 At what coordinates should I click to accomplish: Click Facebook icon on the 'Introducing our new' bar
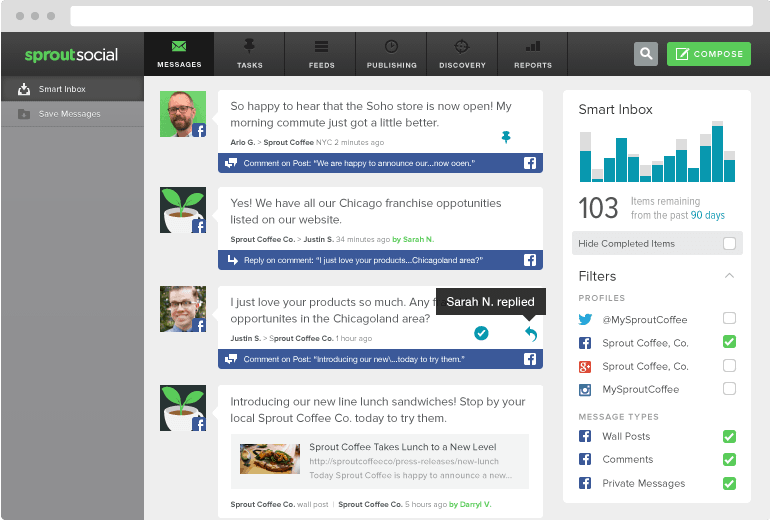tap(530, 359)
